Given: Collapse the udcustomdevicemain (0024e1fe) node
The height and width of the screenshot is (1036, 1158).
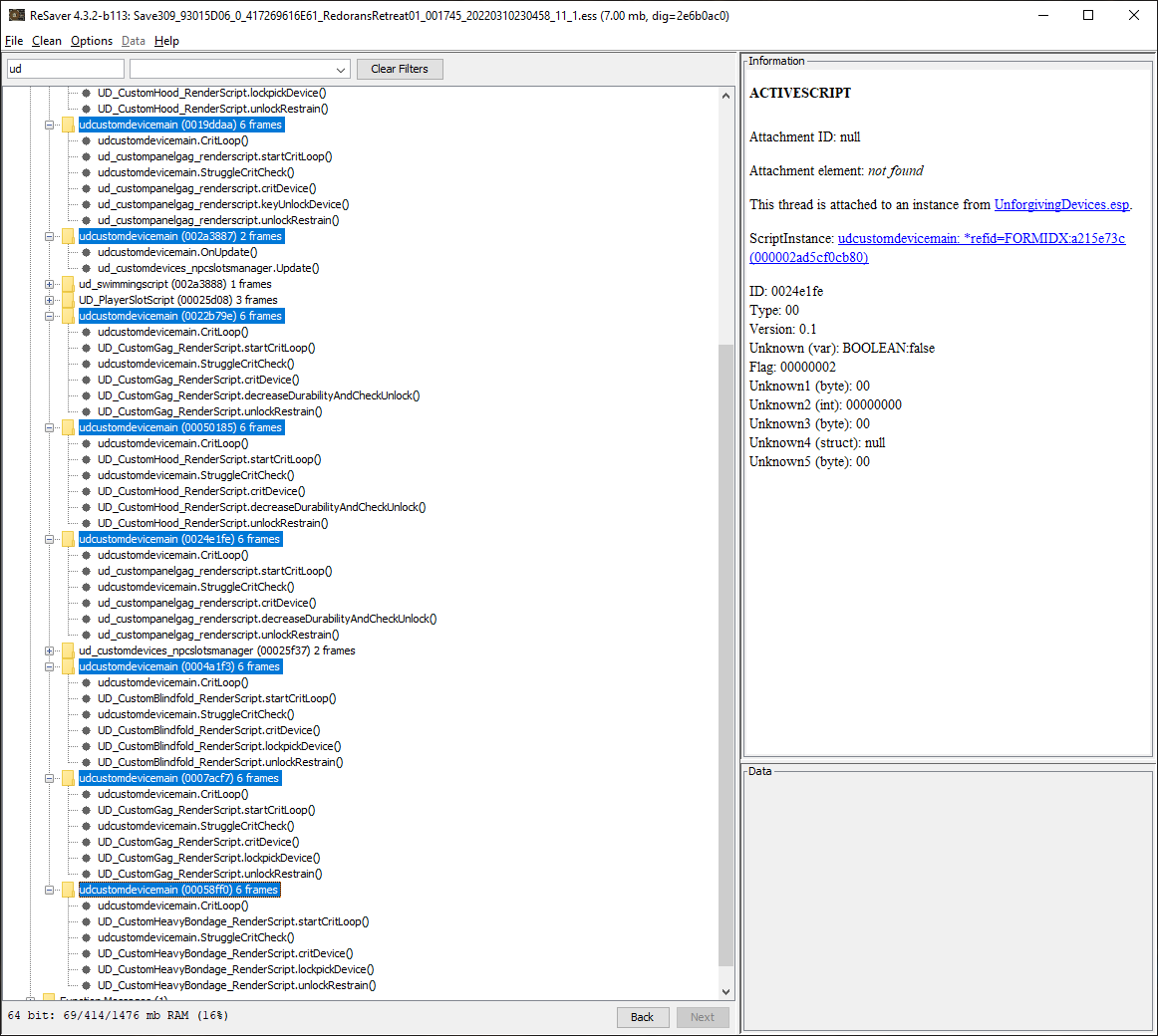Looking at the screenshot, I should [x=49, y=539].
